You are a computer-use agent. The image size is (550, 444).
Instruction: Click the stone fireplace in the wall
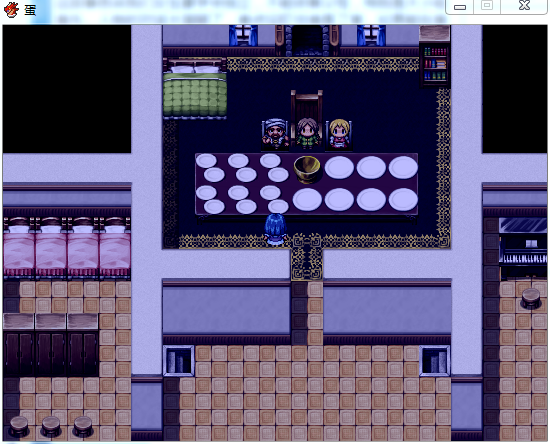307,41
